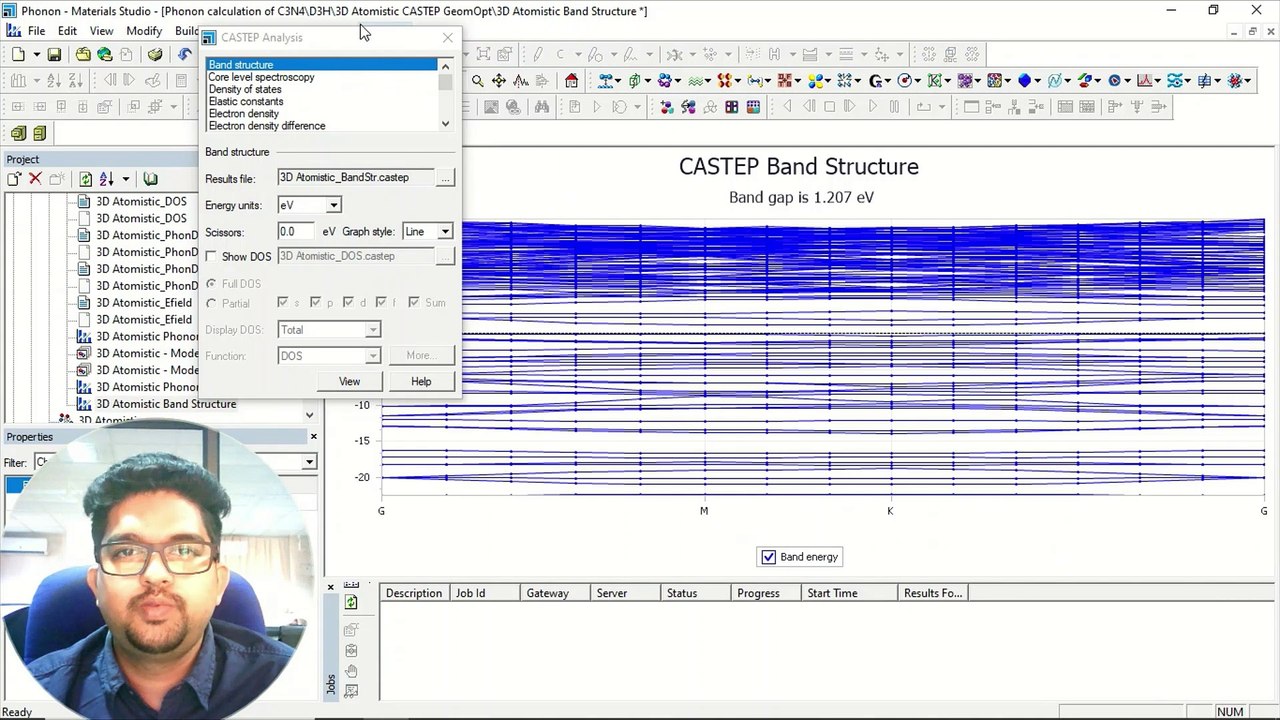Image resolution: width=1280 pixels, height=720 pixels.
Task: Click the Import file icon
Action: pyautogui.click(x=83, y=55)
